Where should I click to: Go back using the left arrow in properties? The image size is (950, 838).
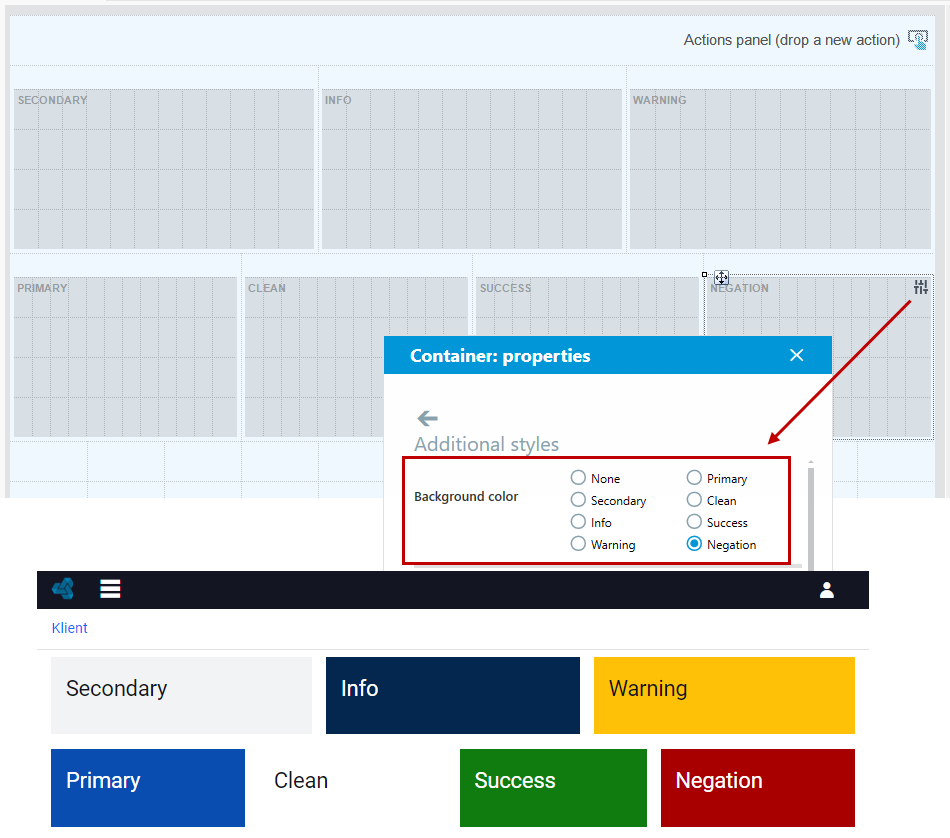pyautogui.click(x=427, y=418)
